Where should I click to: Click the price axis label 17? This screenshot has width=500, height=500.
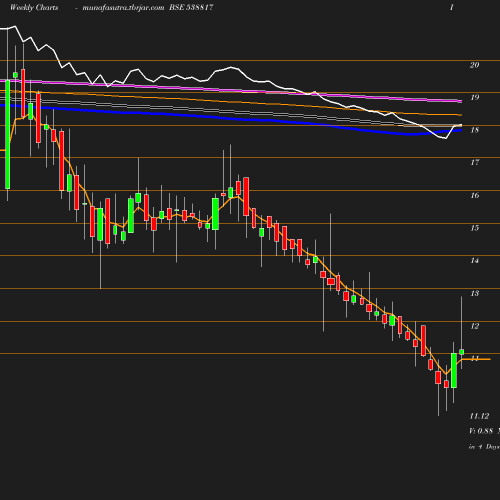tap(475, 162)
